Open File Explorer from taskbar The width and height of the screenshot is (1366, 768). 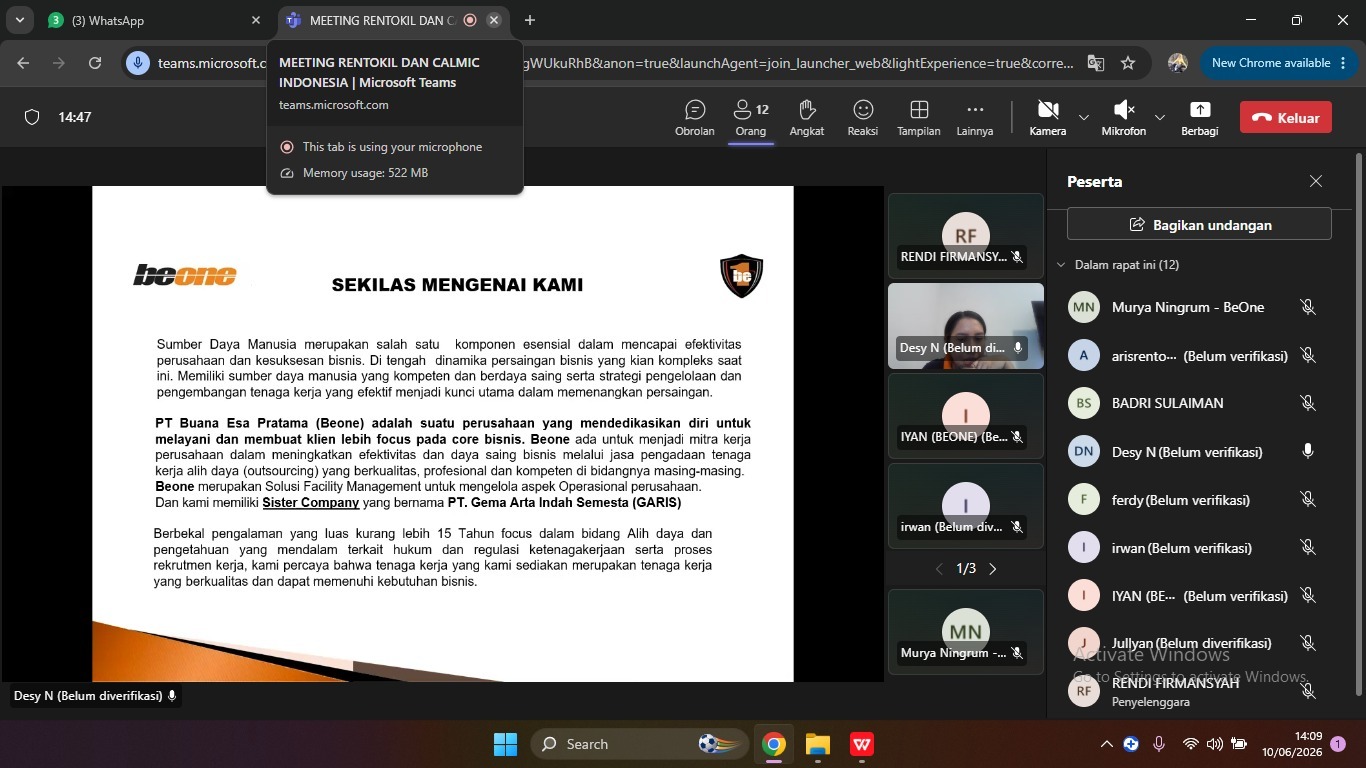click(818, 744)
